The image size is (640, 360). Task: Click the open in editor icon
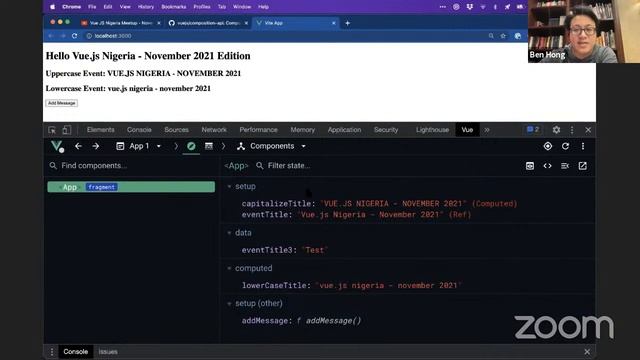click(582, 166)
